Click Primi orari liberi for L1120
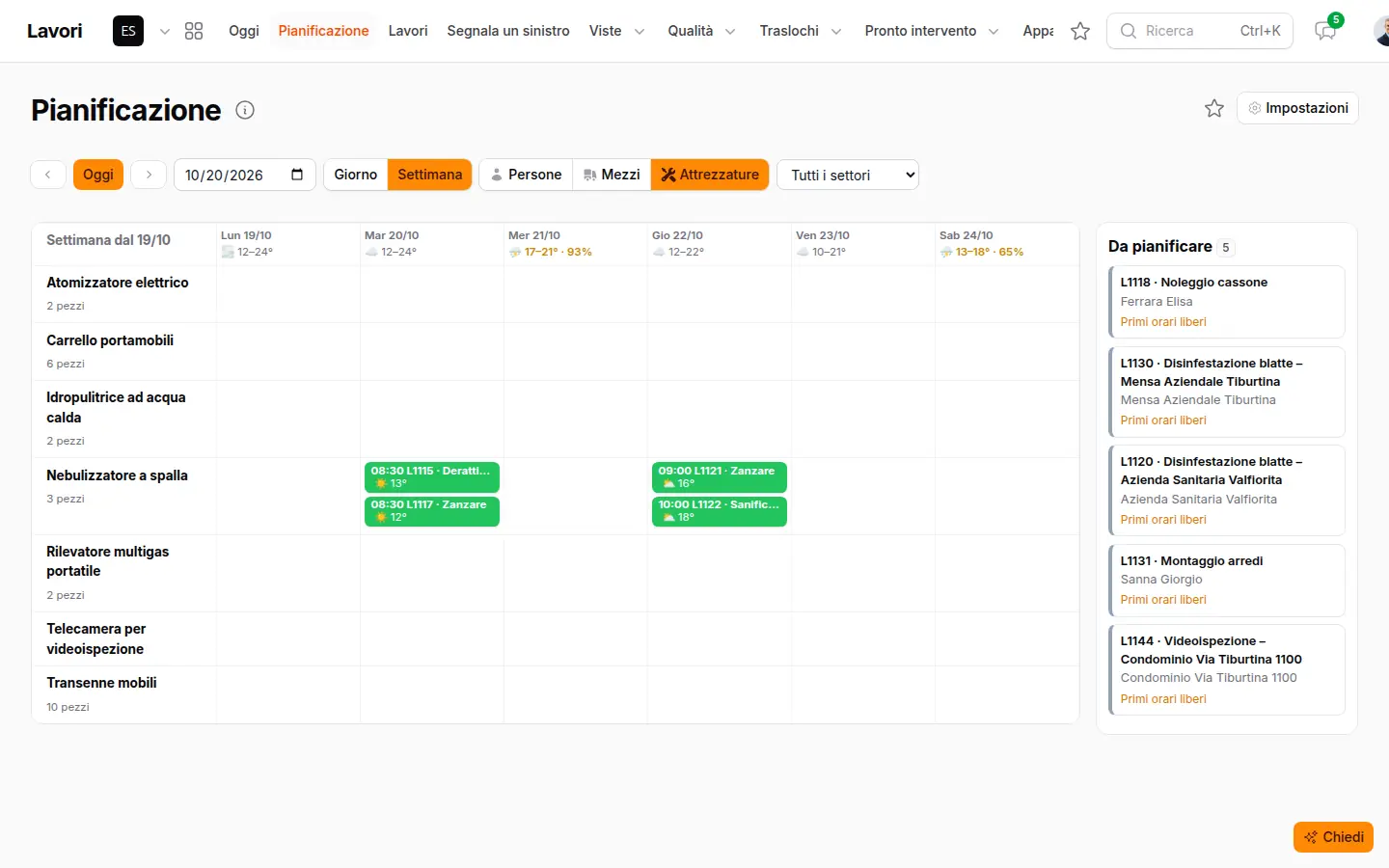1389x868 pixels. [1163, 520]
